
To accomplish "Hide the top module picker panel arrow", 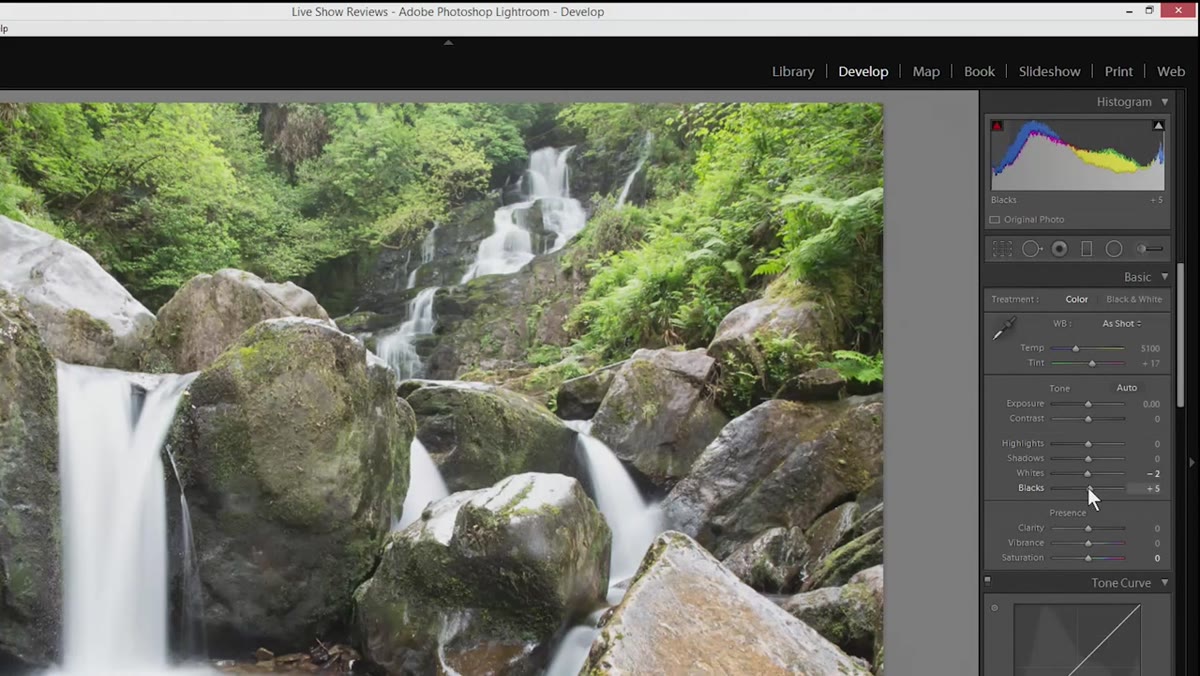I will [x=448, y=43].
